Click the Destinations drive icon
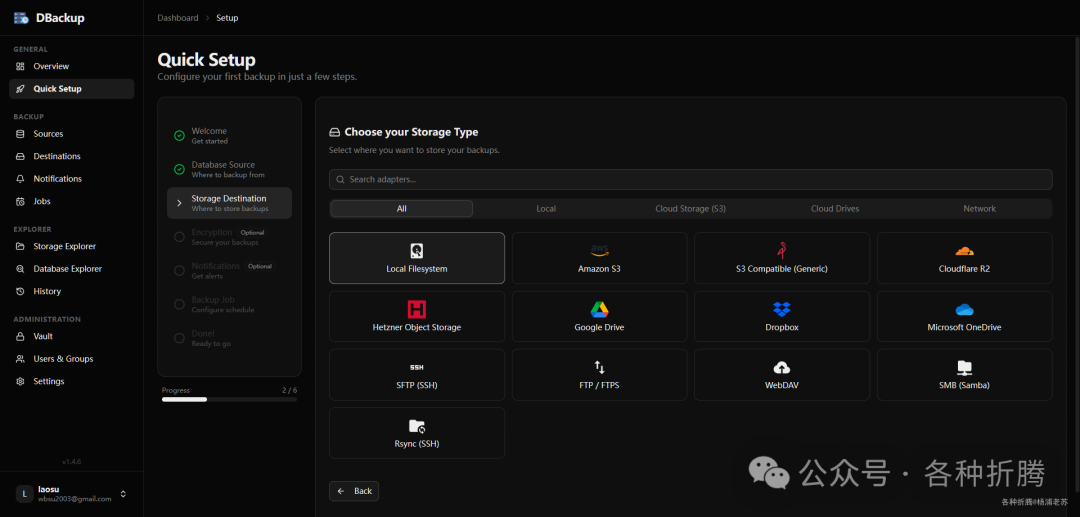Screen dimensions: 1080x517 click(x=20, y=156)
